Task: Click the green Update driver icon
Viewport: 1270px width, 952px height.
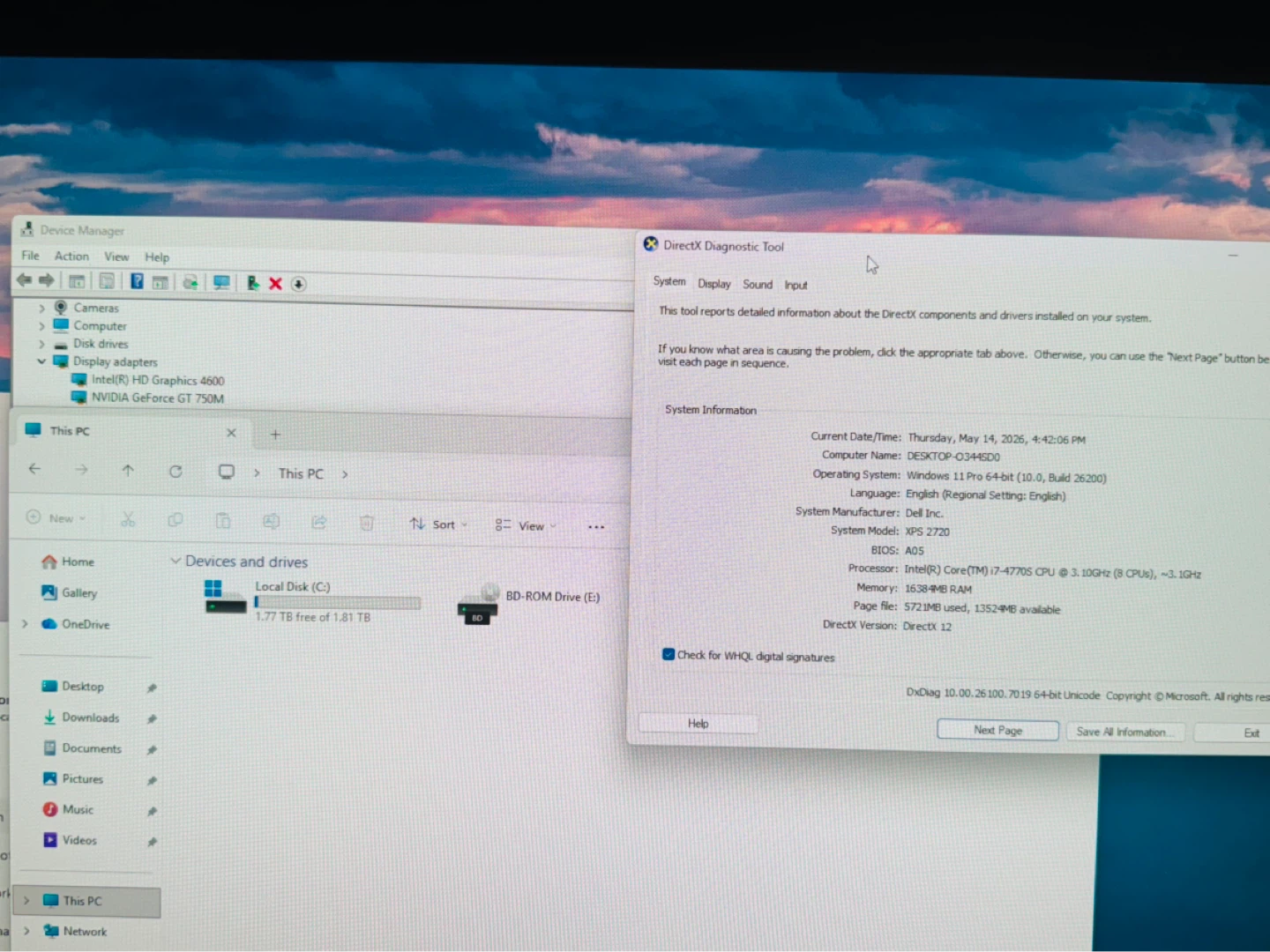Action: coord(253,283)
